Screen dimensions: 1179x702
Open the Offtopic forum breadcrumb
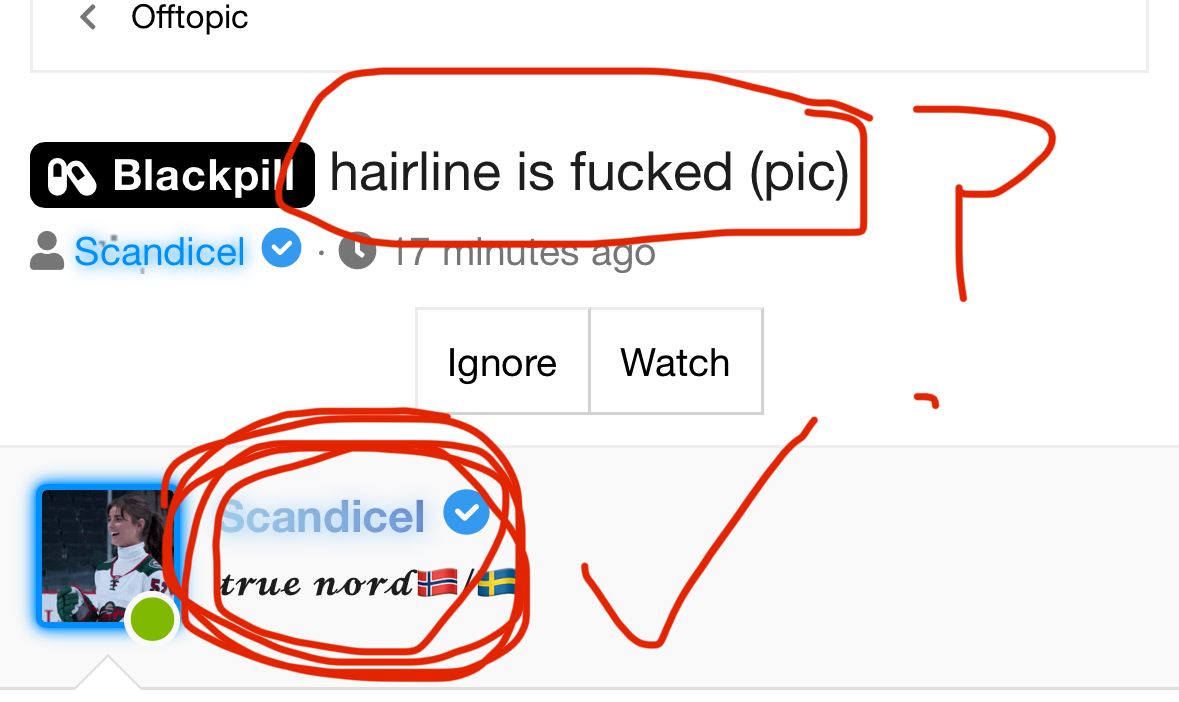click(189, 17)
